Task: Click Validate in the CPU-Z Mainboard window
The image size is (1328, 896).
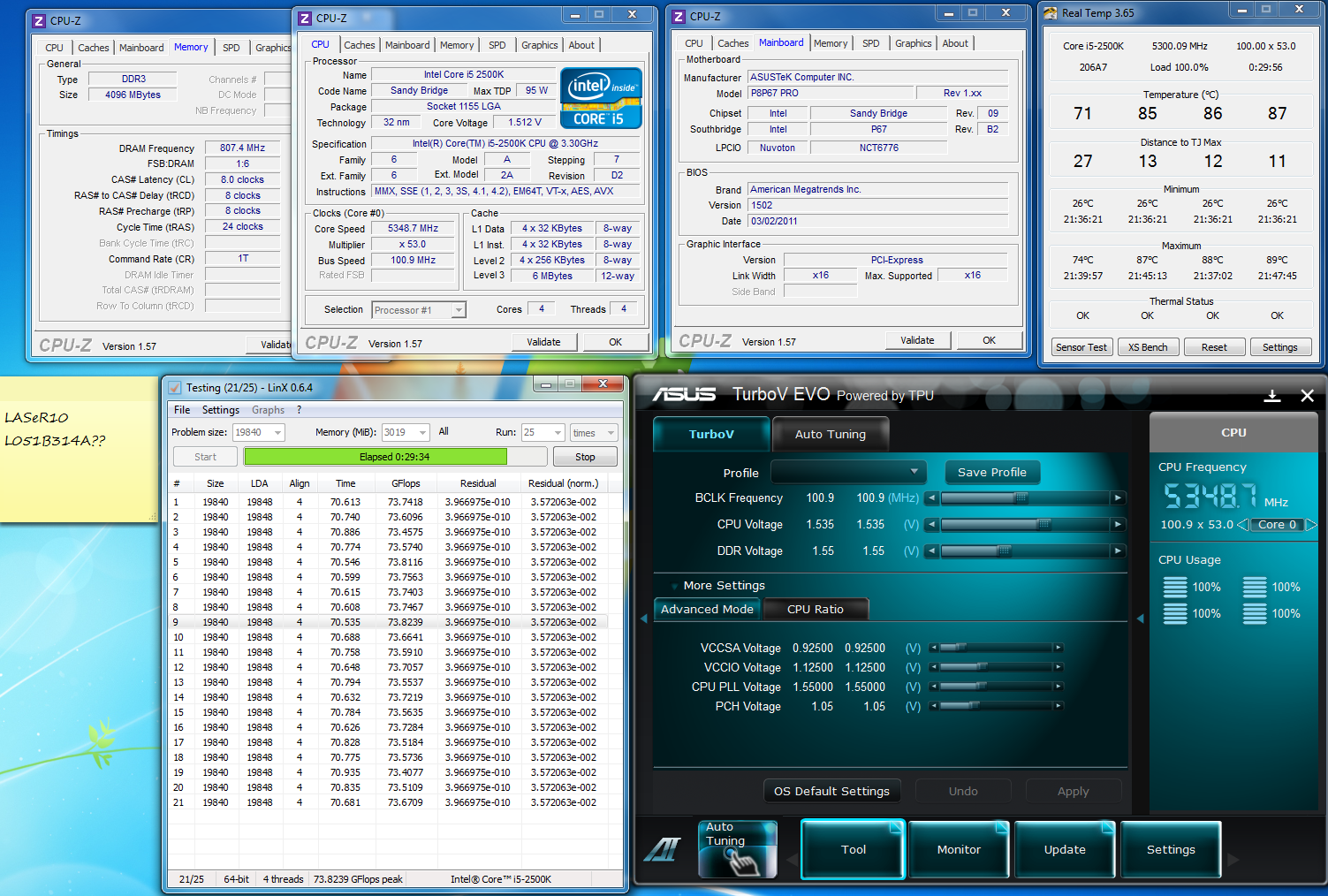Action: click(x=917, y=340)
